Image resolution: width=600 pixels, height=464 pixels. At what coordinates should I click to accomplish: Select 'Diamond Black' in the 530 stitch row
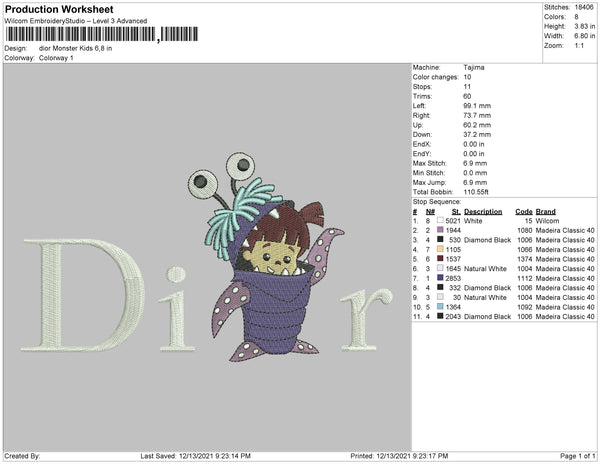(488, 240)
